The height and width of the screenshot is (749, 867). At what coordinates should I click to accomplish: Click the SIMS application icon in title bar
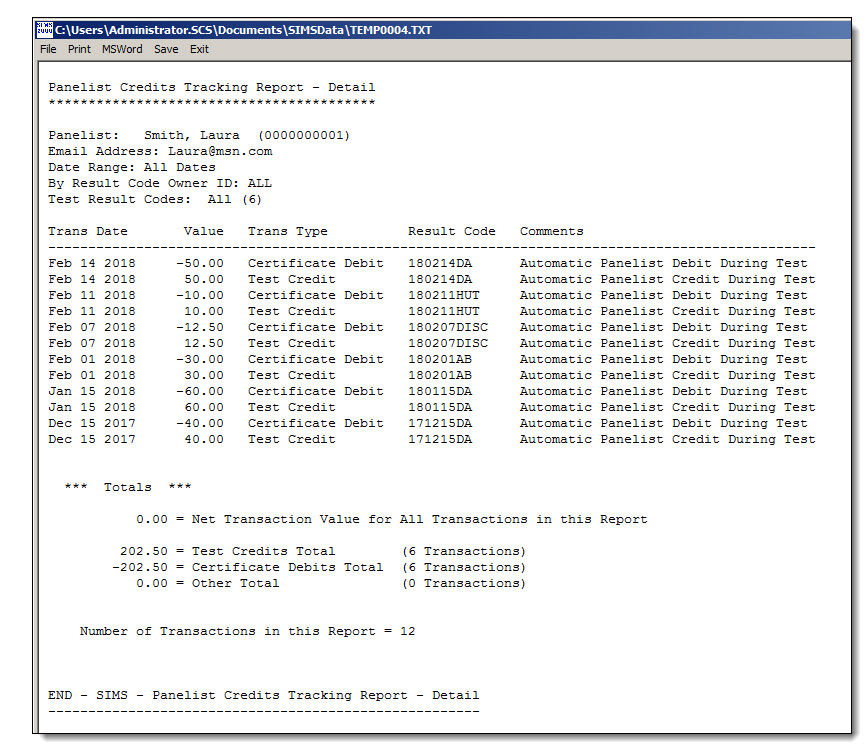tap(44, 29)
